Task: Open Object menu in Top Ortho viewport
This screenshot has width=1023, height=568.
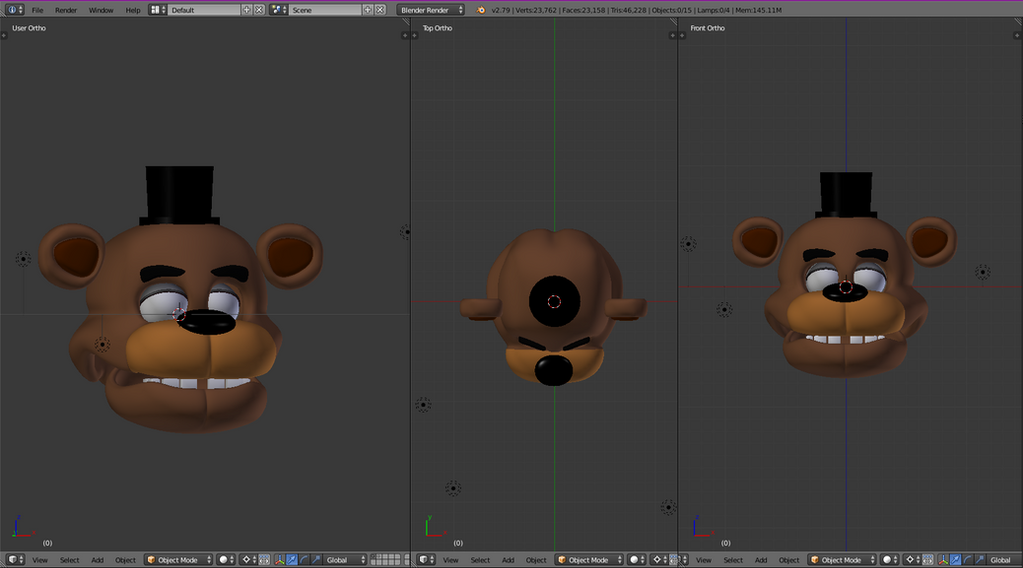Action: point(536,560)
